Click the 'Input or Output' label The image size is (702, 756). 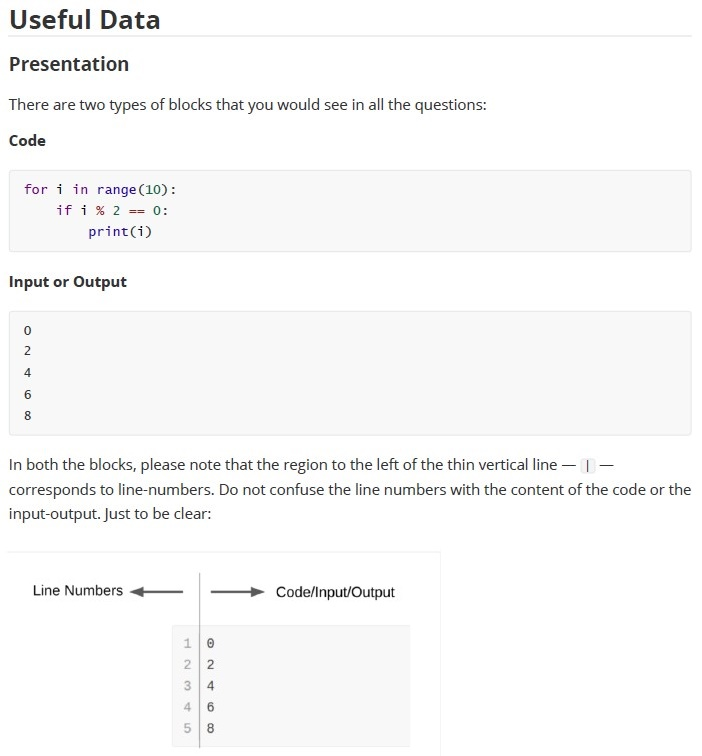click(x=68, y=282)
